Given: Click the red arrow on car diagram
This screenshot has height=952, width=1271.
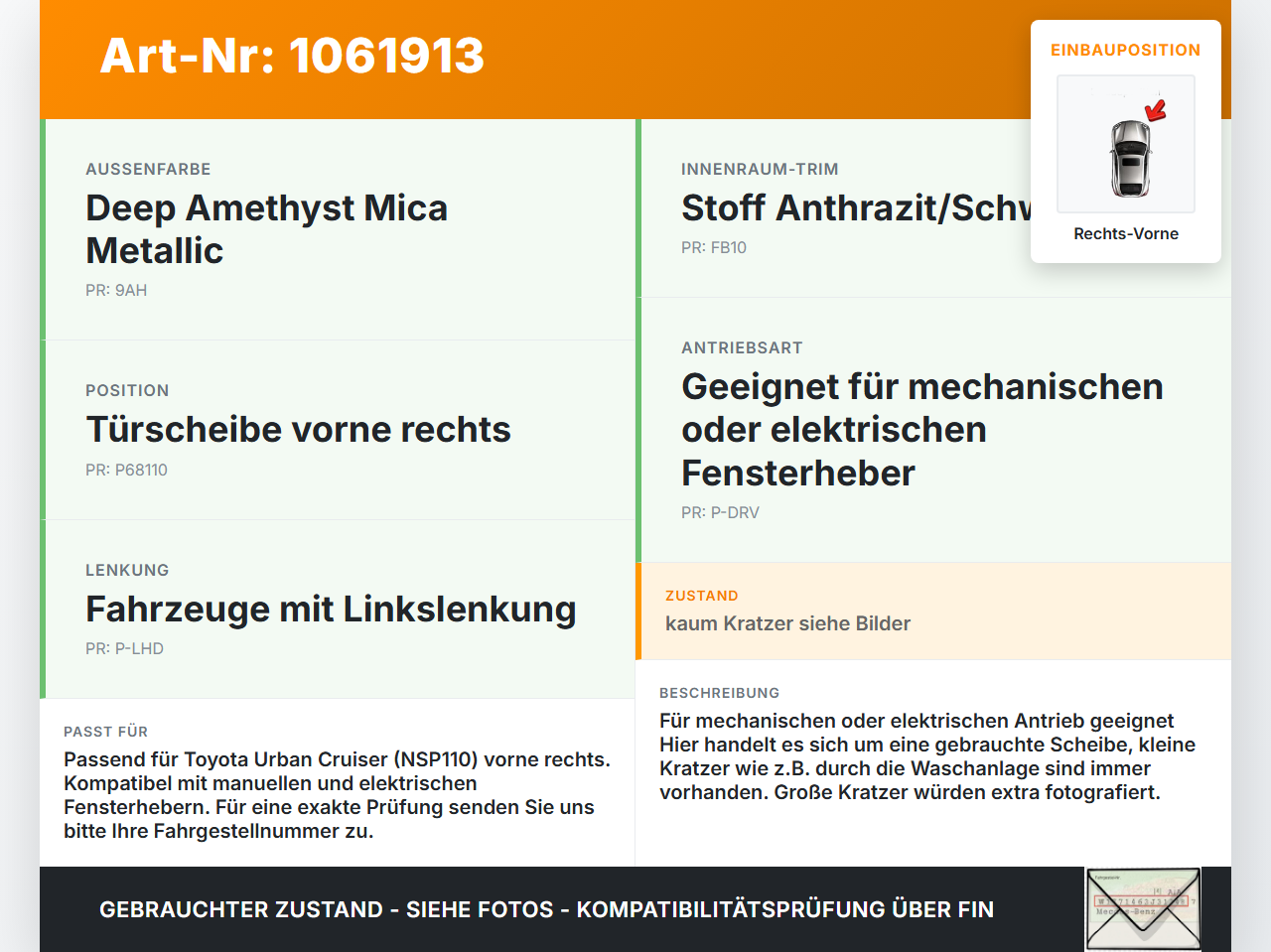Looking at the screenshot, I should pos(1156,110).
